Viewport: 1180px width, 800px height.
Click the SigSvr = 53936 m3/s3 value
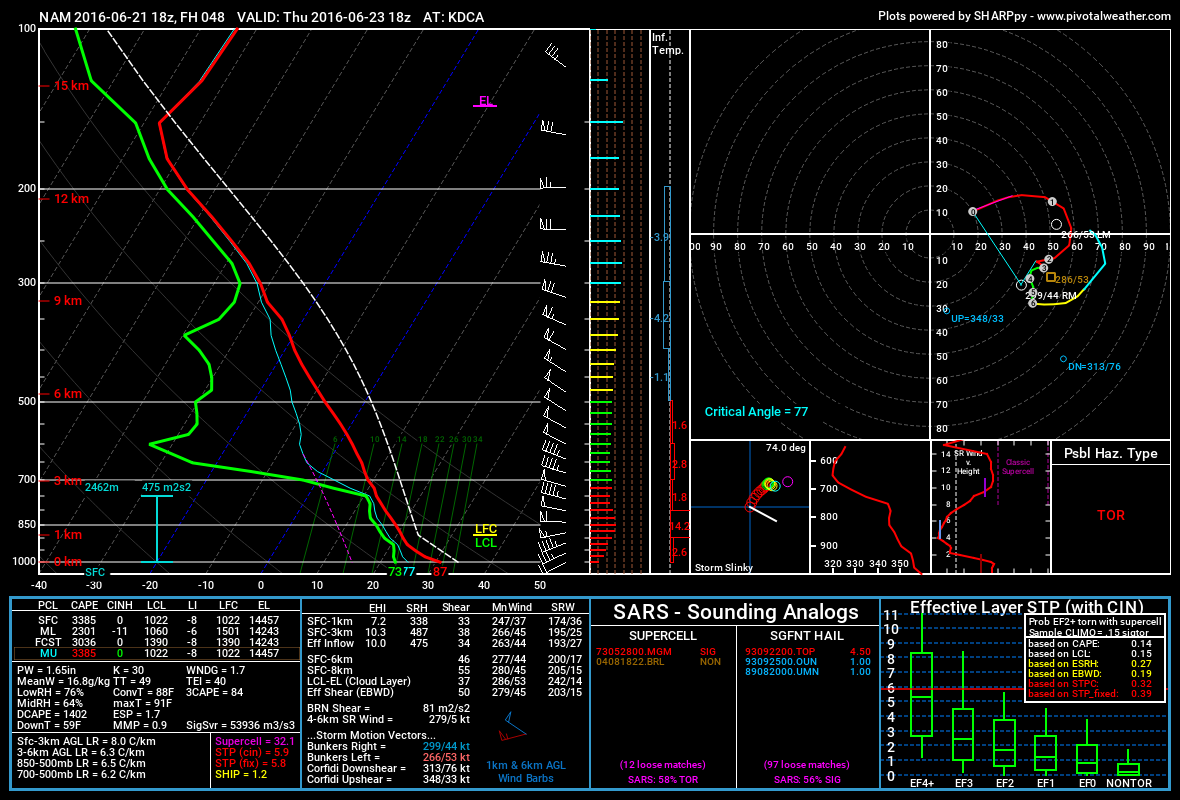[240, 725]
